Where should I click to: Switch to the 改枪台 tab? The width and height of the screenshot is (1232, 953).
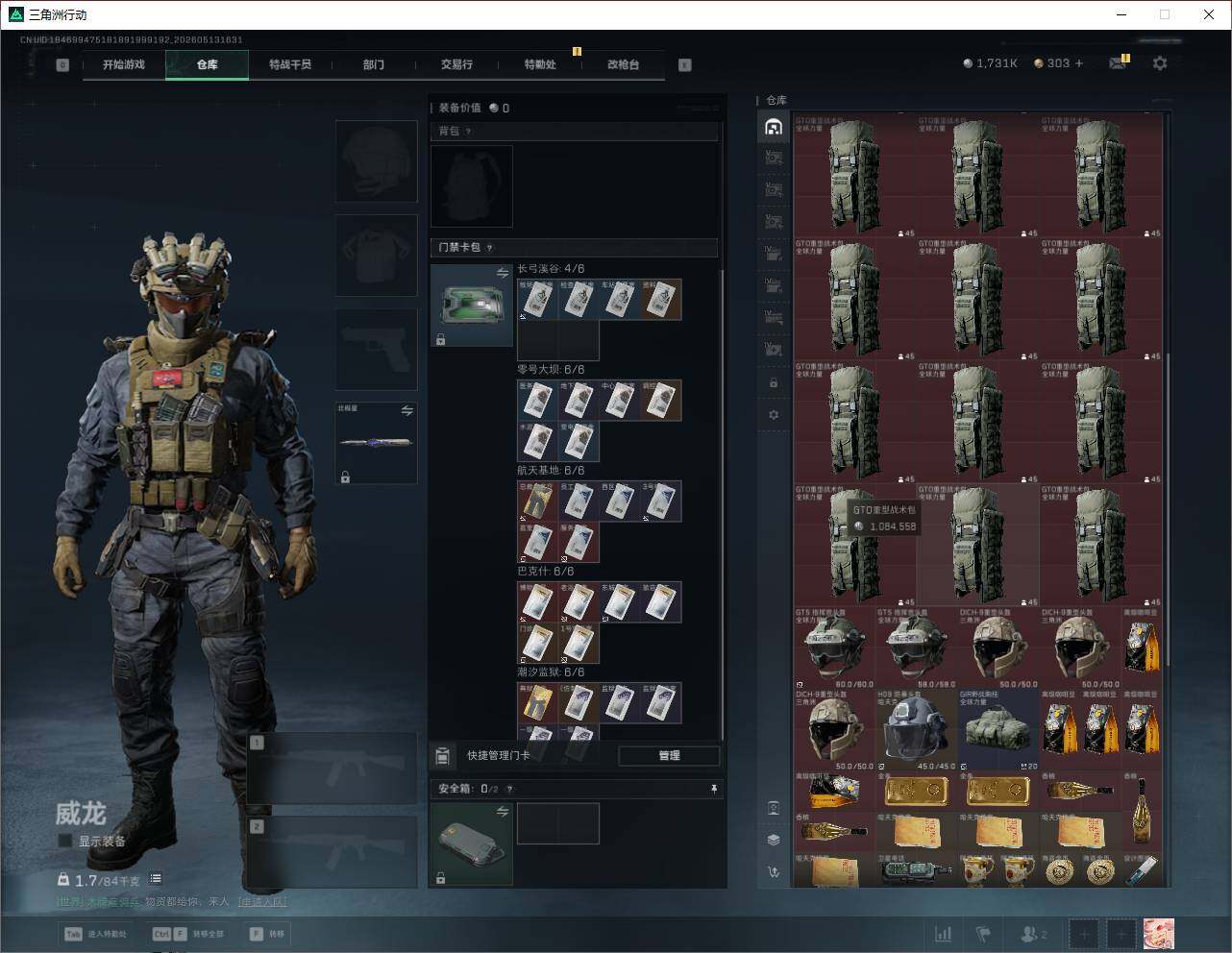pyautogui.click(x=623, y=64)
